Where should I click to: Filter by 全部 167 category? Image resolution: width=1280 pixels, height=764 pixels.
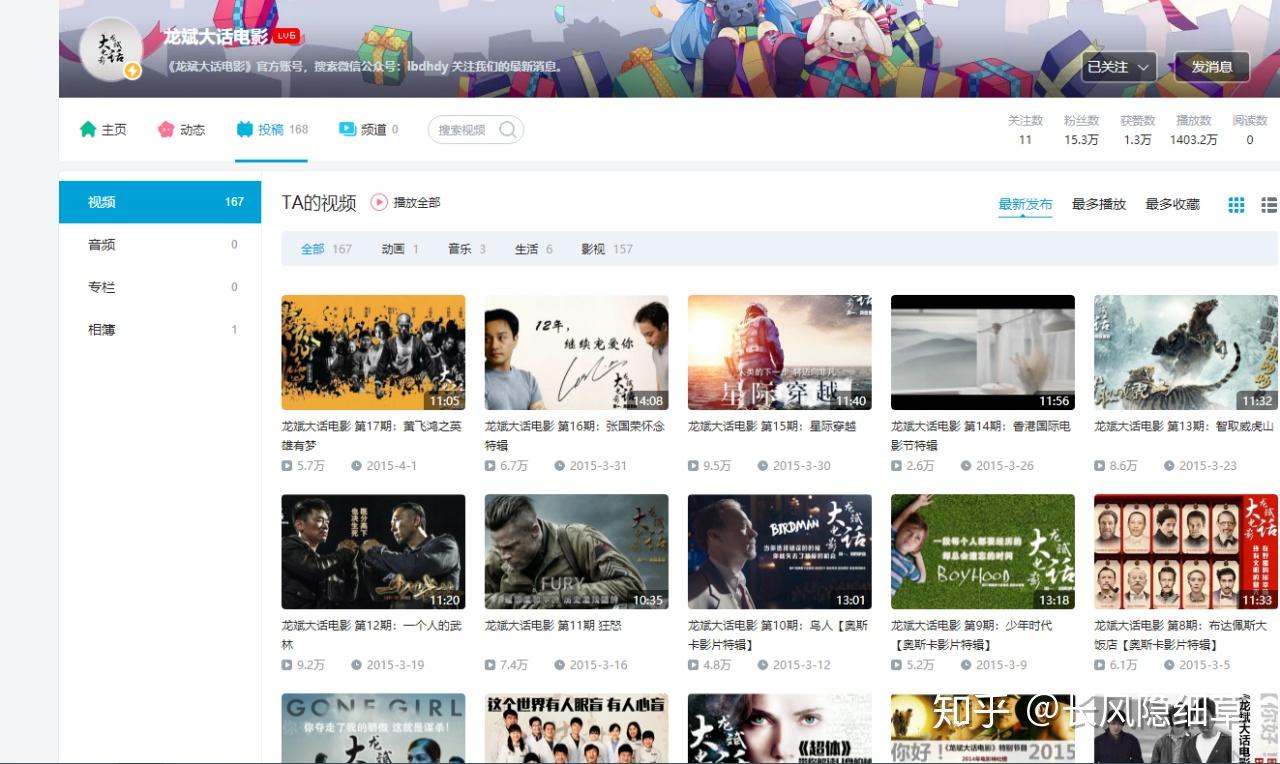(x=326, y=249)
